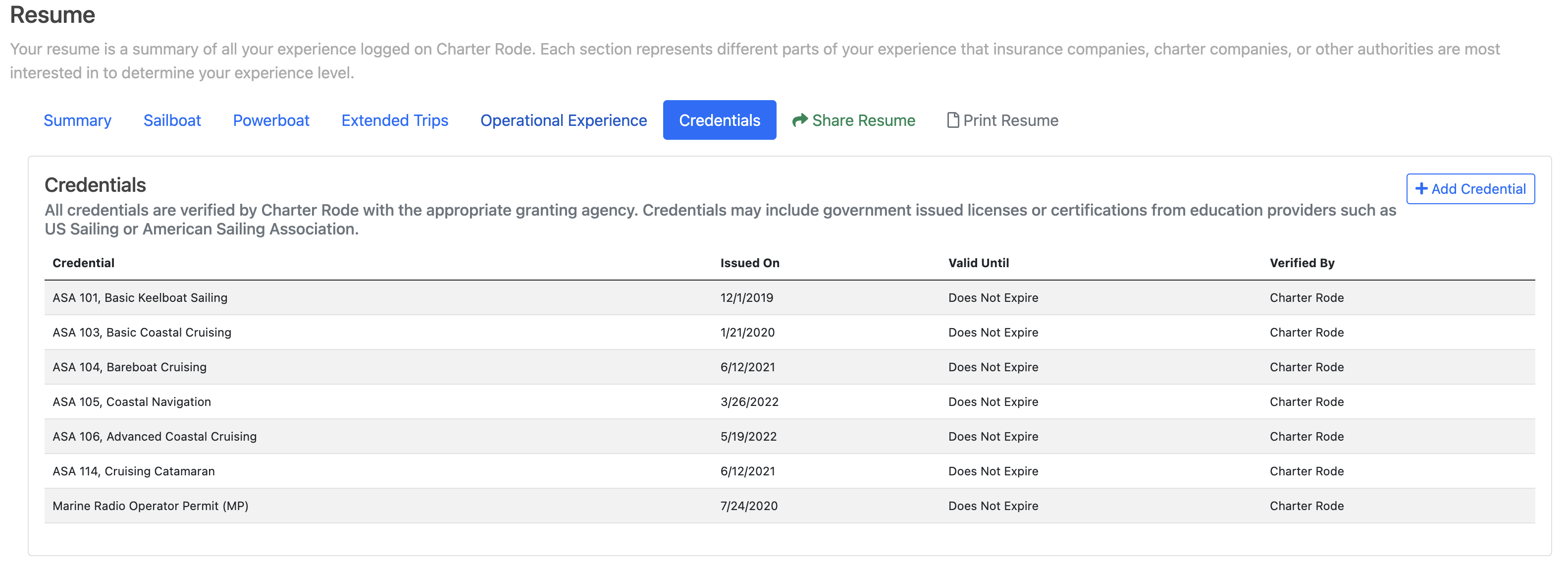Click issue date 3/26/2022
This screenshot has height=574, width=1568.
point(749,402)
